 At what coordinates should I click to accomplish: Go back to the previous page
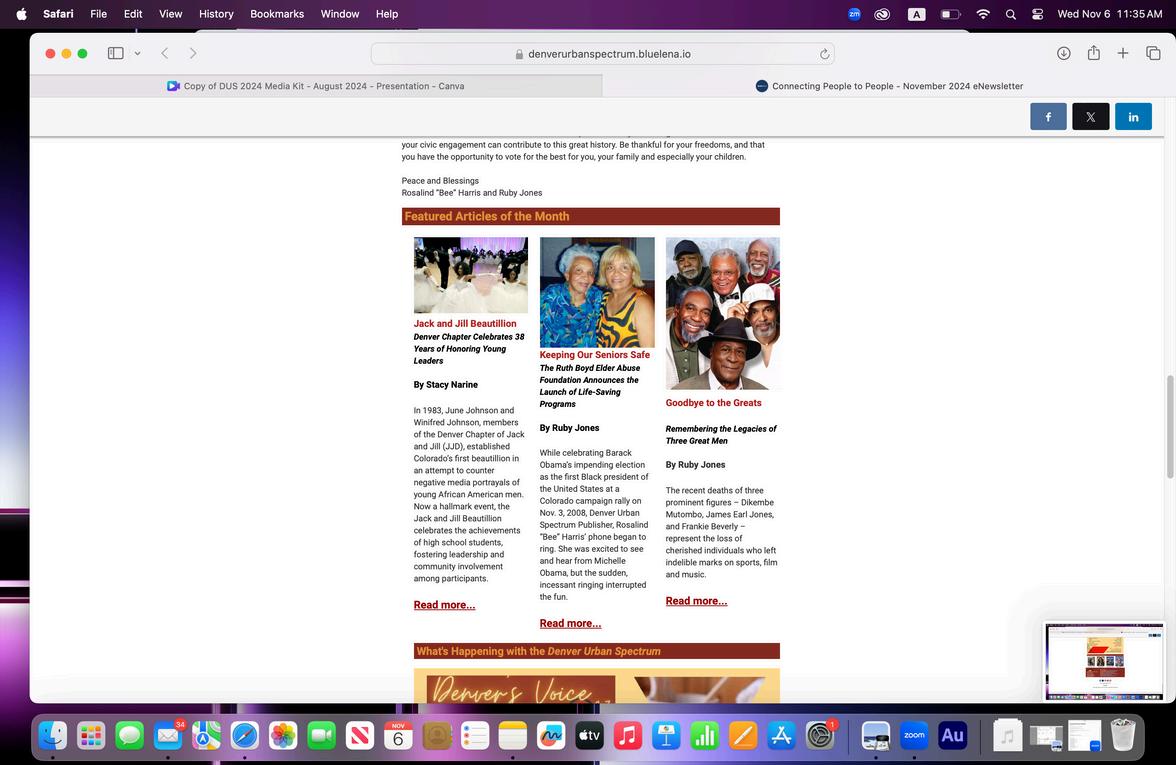[165, 53]
